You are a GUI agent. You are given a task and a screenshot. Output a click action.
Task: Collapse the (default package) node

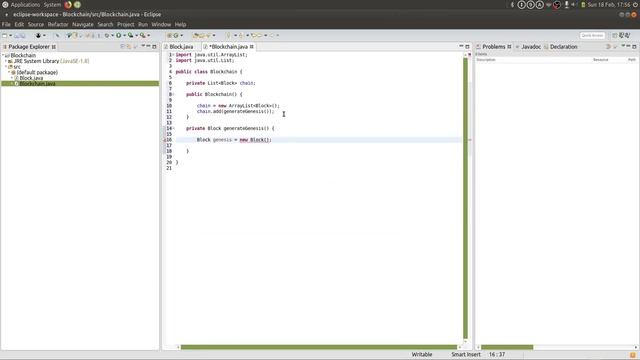point(9,72)
